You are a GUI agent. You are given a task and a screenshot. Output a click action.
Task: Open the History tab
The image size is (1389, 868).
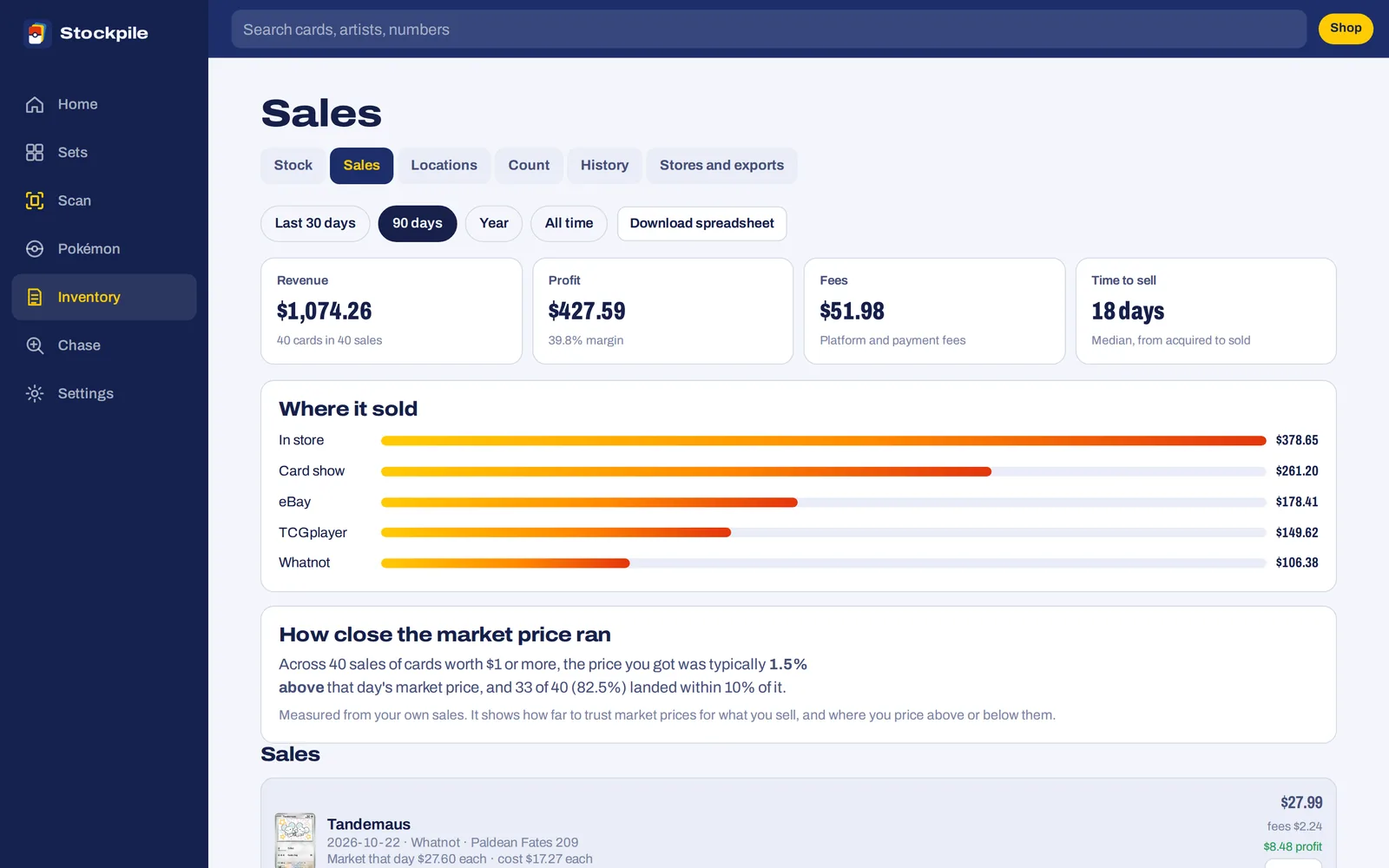tap(604, 166)
